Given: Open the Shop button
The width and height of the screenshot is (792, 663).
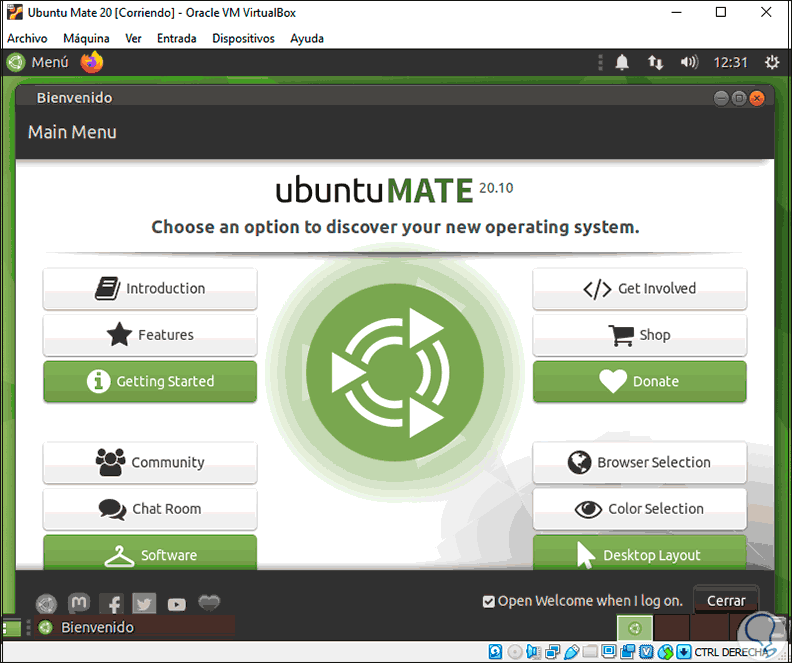Looking at the screenshot, I should coord(639,335).
